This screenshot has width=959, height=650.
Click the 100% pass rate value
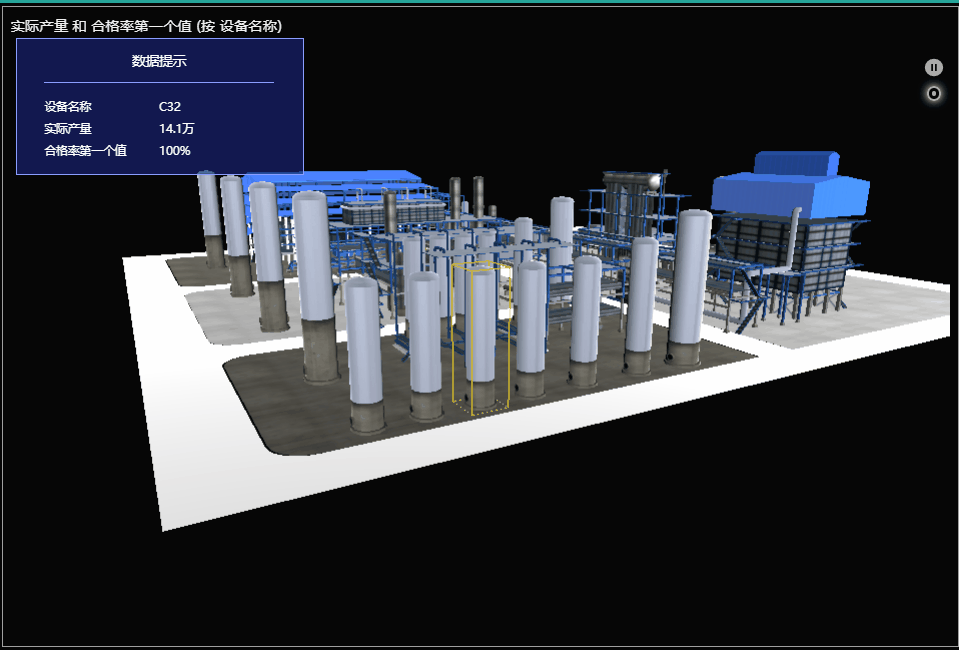(174, 151)
